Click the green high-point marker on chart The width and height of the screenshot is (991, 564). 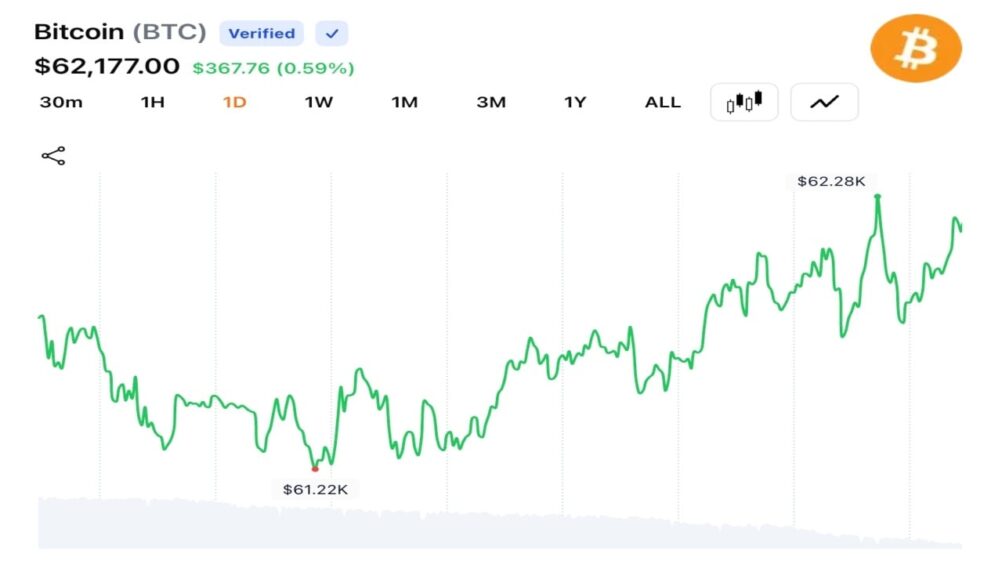(877, 197)
